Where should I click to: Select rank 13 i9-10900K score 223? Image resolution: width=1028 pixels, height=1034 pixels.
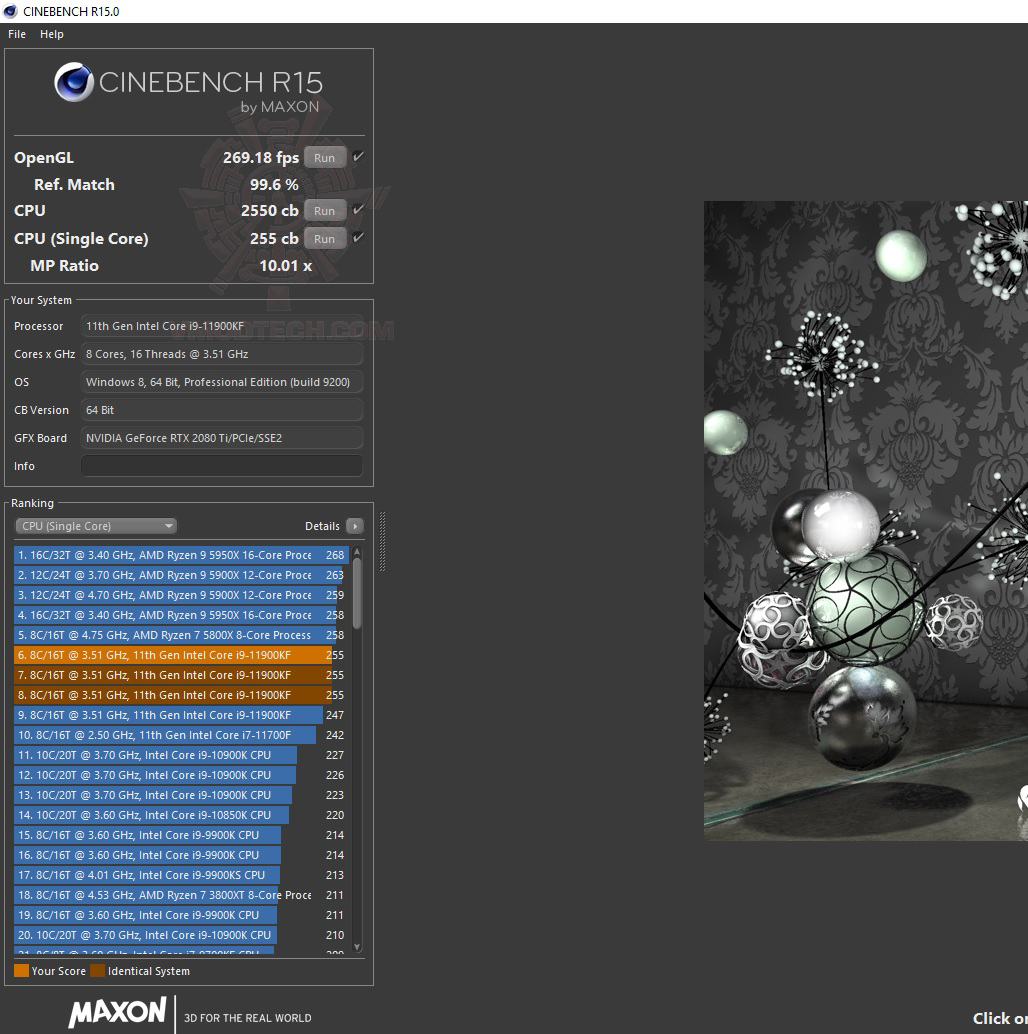tap(181, 795)
